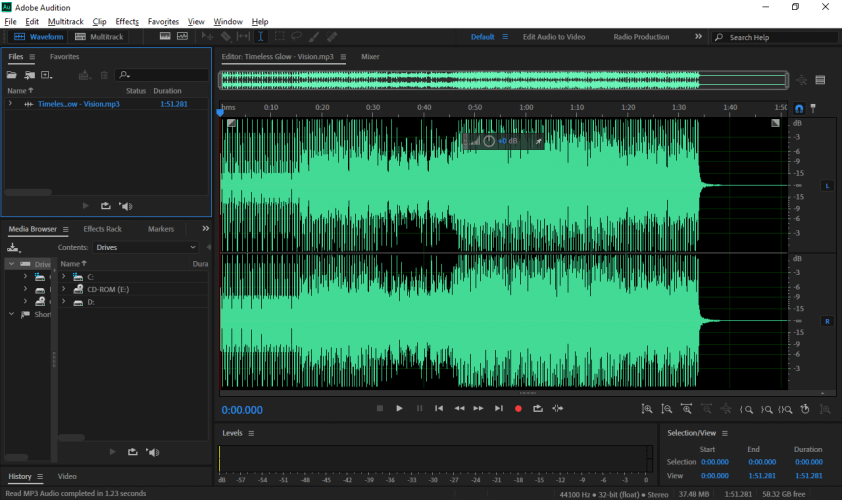The height and width of the screenshot is (500, 842).
Task: Toggle Loop Playback in transport
Action: (x=538, y=409)
